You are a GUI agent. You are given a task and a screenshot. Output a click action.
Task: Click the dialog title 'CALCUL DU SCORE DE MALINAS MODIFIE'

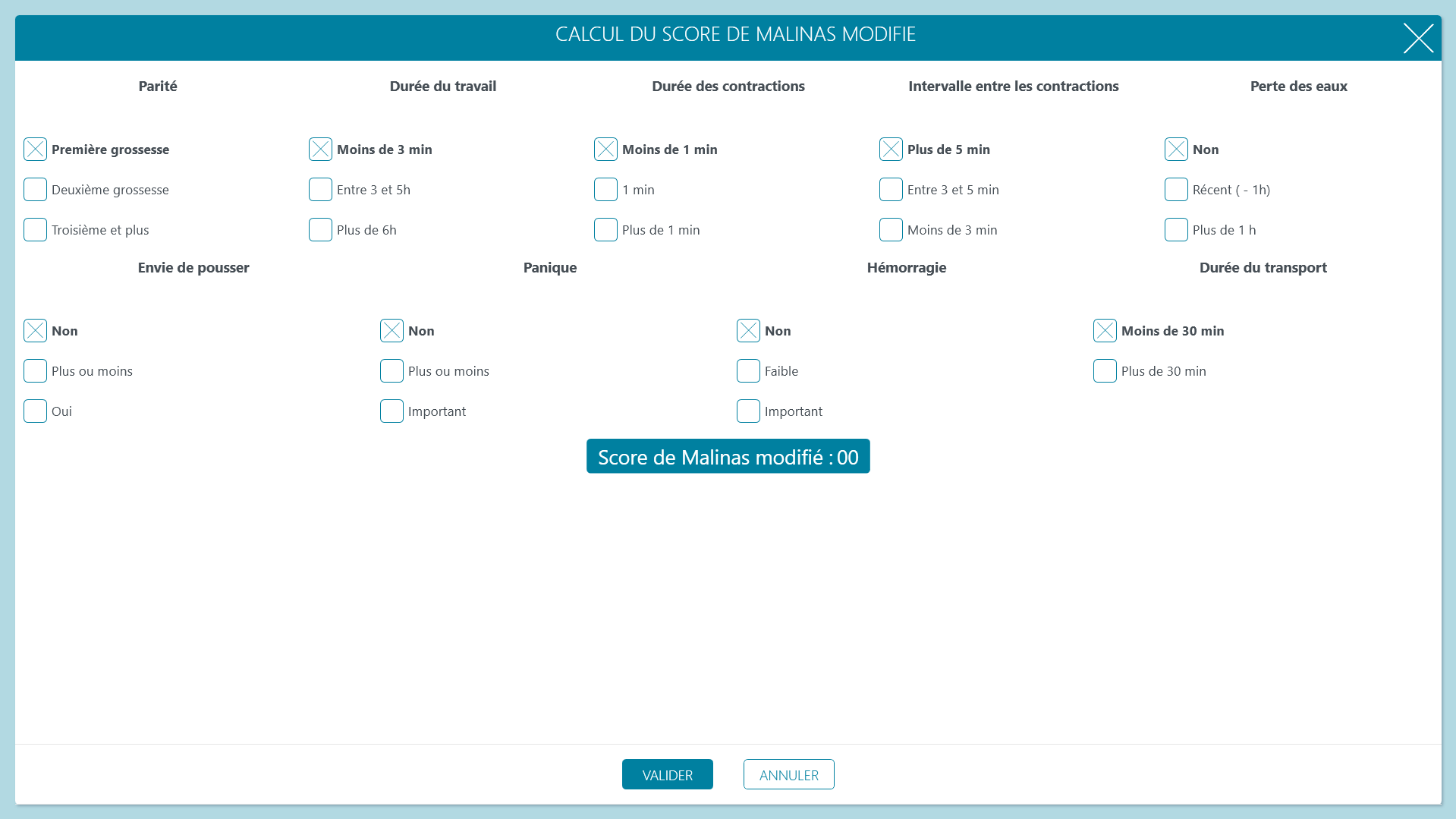pos(736,34)
